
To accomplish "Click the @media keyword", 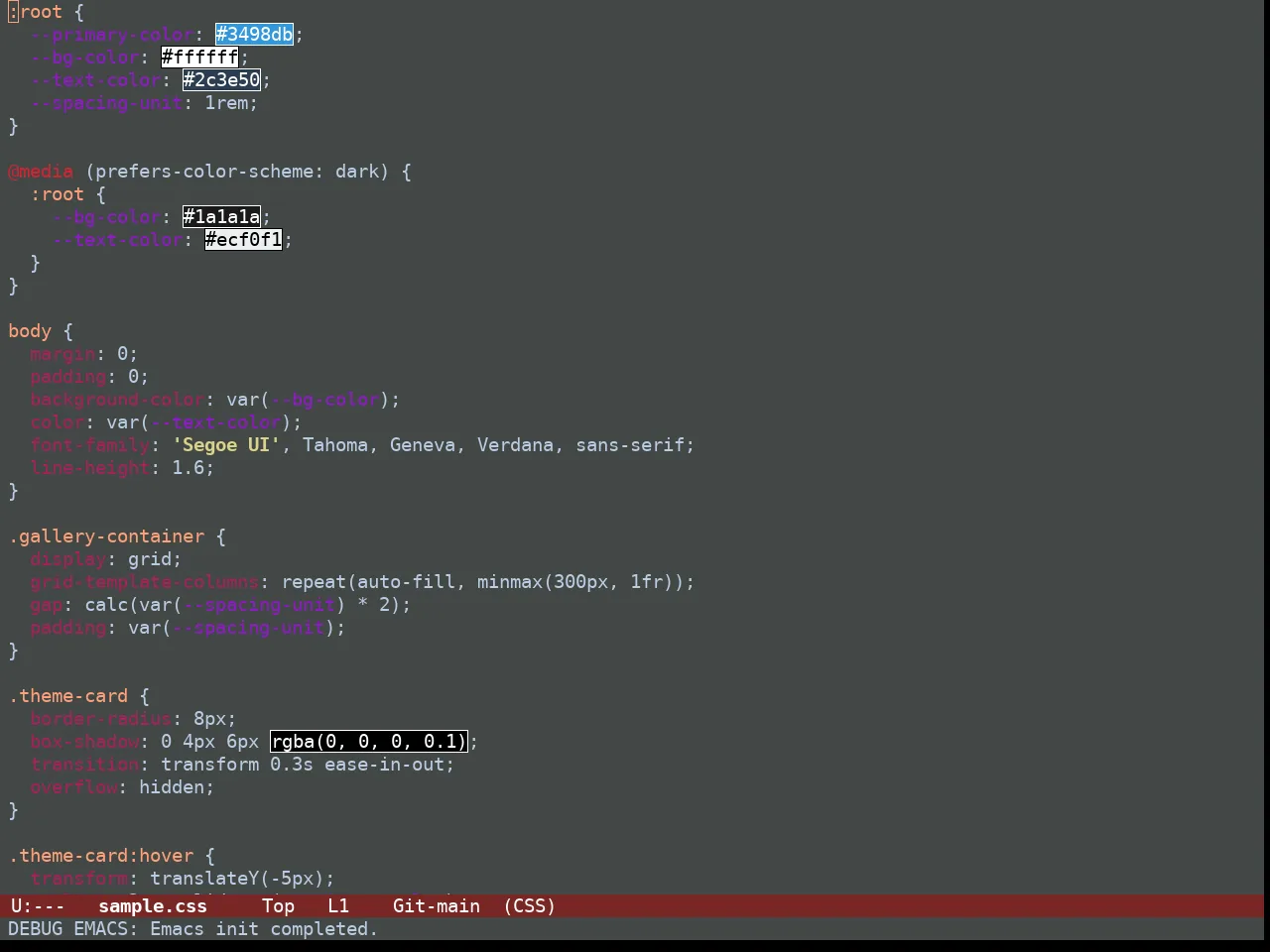I will [41, 172].
